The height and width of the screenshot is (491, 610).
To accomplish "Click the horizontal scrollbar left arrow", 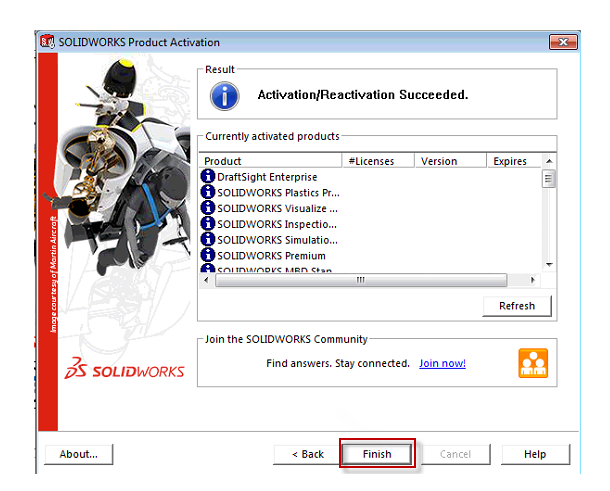I will [x=206, y=280].
